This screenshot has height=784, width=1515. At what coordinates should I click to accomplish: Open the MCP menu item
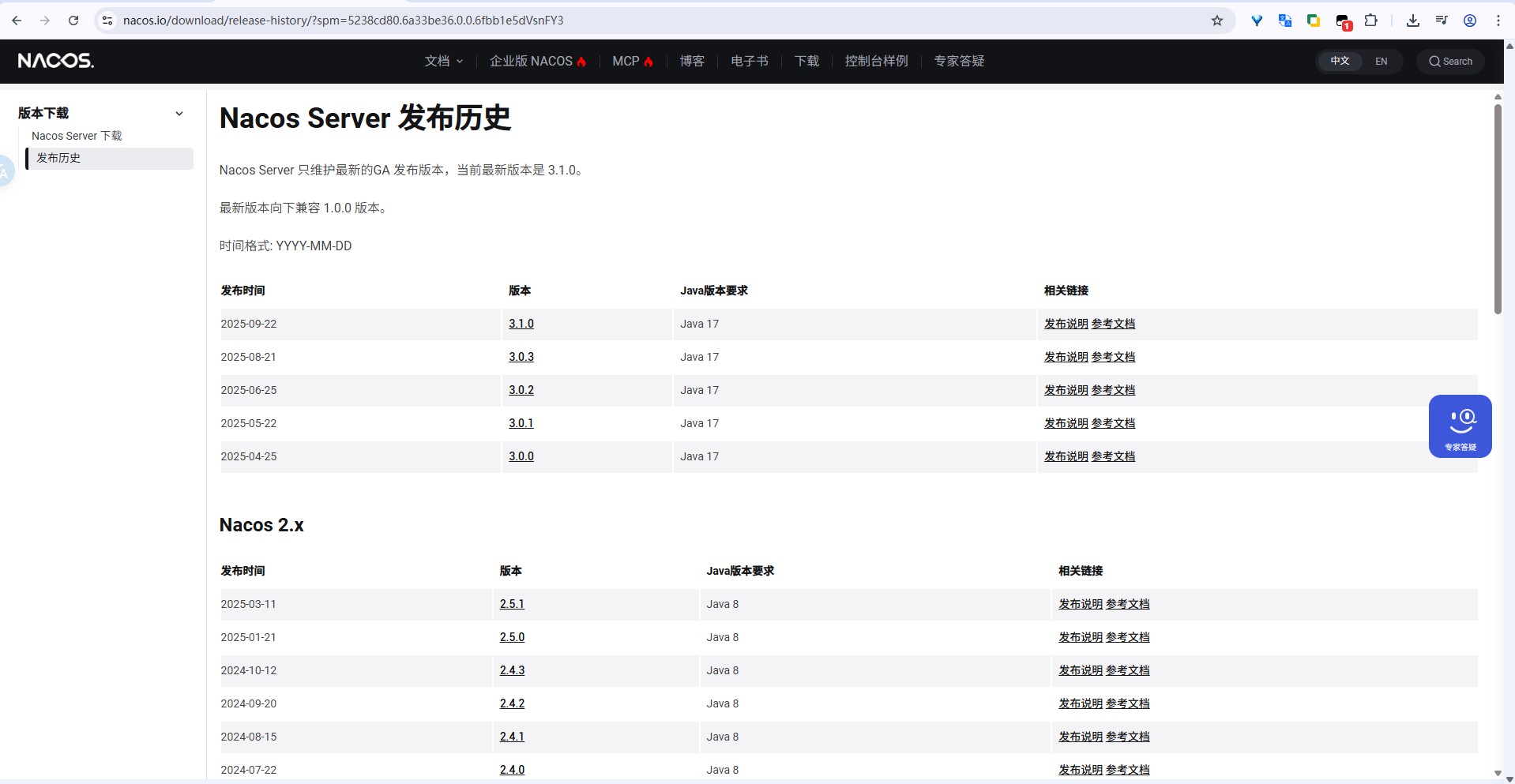pos(633,61)
